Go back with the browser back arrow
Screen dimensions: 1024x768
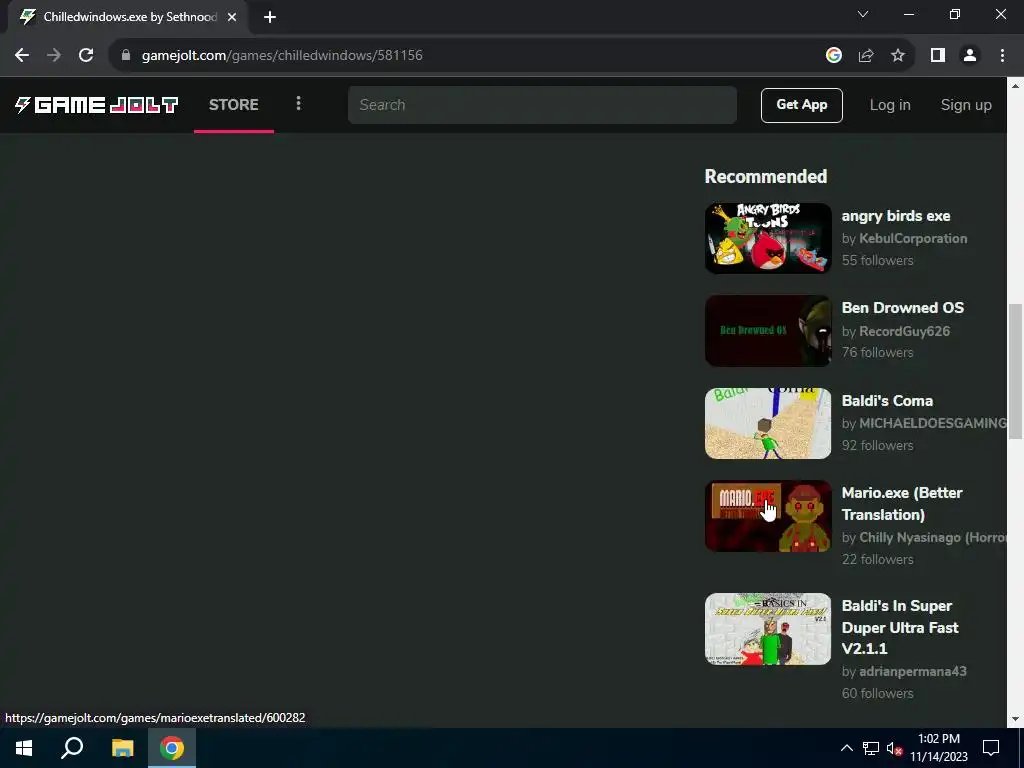(x=22, y=56)
